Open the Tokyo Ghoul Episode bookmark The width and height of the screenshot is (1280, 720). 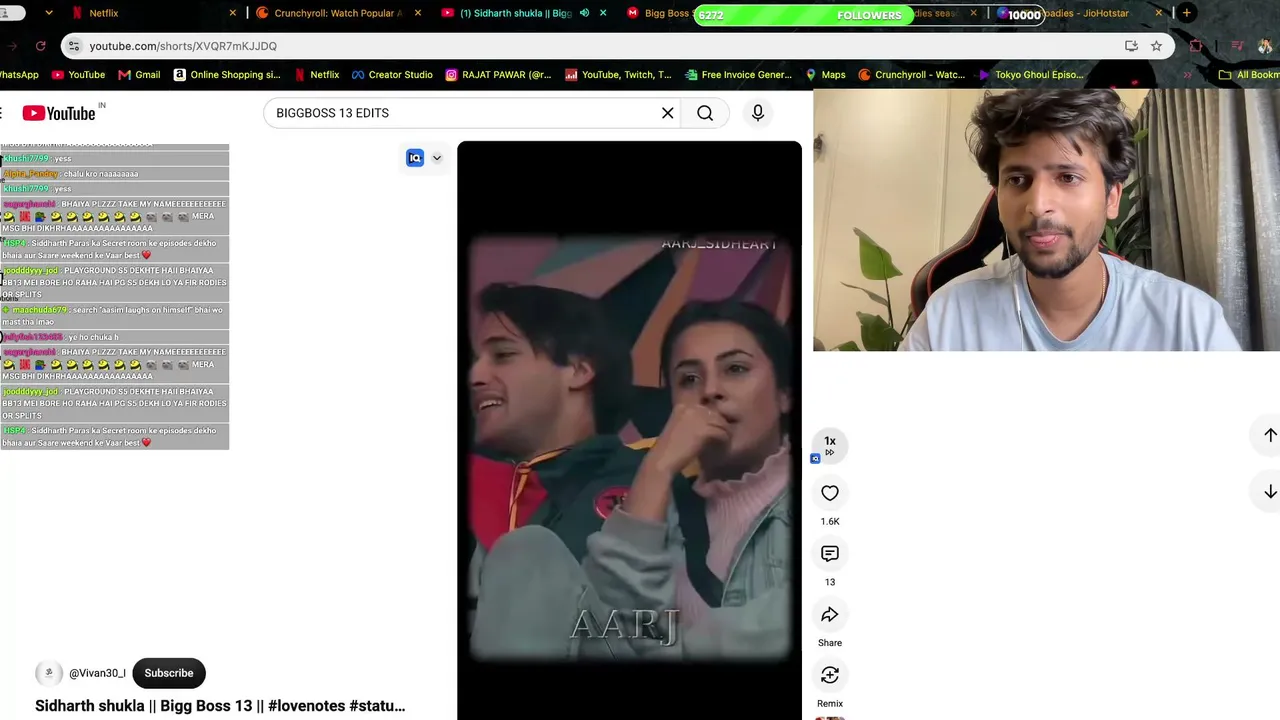click(x=1031, y=75)
